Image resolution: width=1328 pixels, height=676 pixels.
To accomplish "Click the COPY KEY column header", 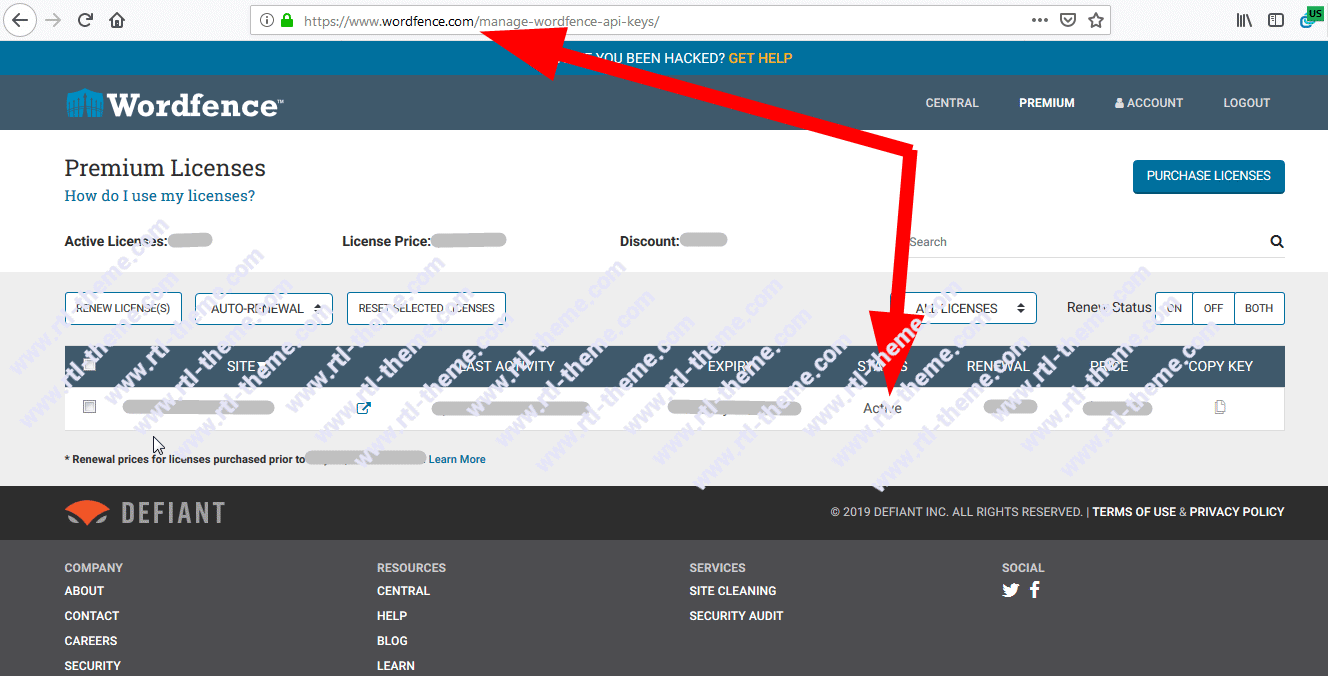I will (x=1220, y=366).
